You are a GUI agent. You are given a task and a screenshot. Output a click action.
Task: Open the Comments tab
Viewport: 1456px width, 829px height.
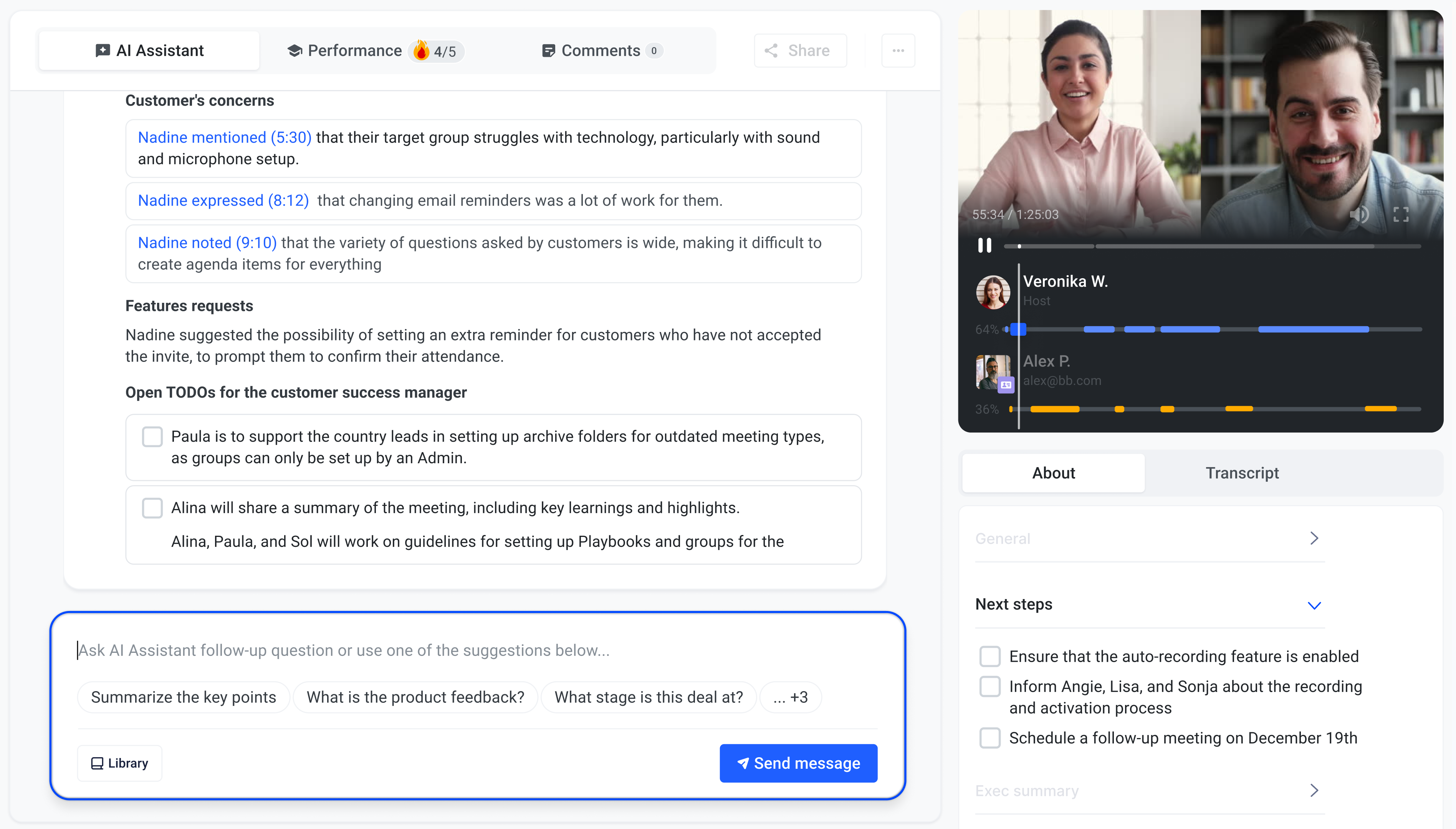coord(601,51)
